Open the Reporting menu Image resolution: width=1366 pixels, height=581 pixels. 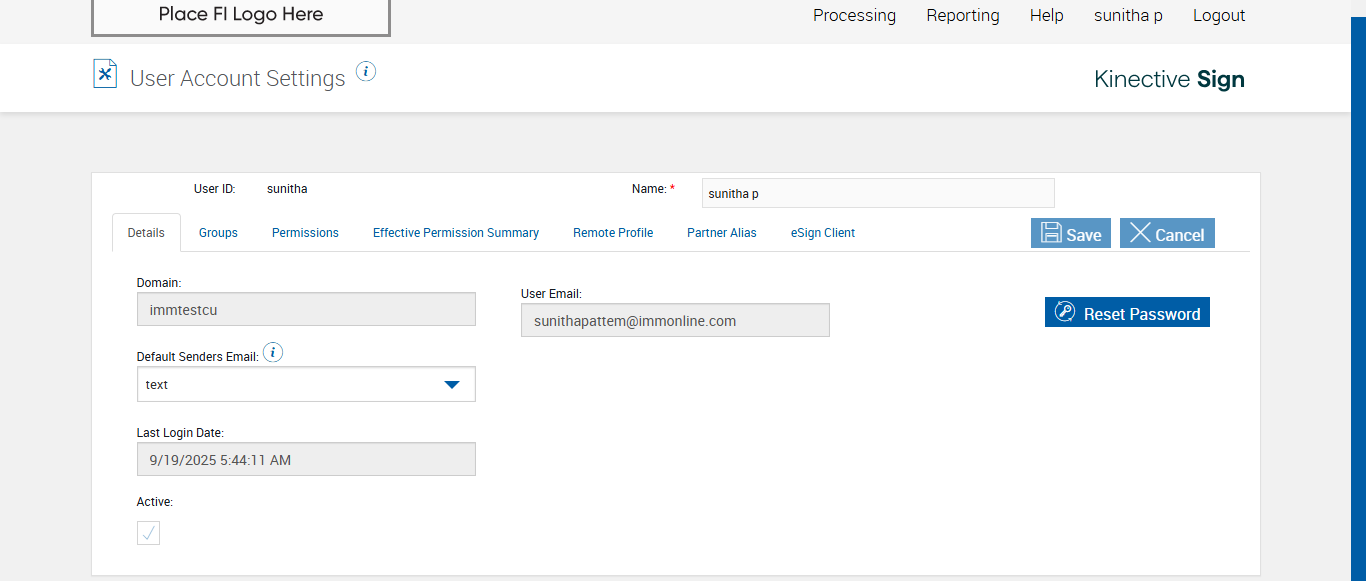[962, 16]
